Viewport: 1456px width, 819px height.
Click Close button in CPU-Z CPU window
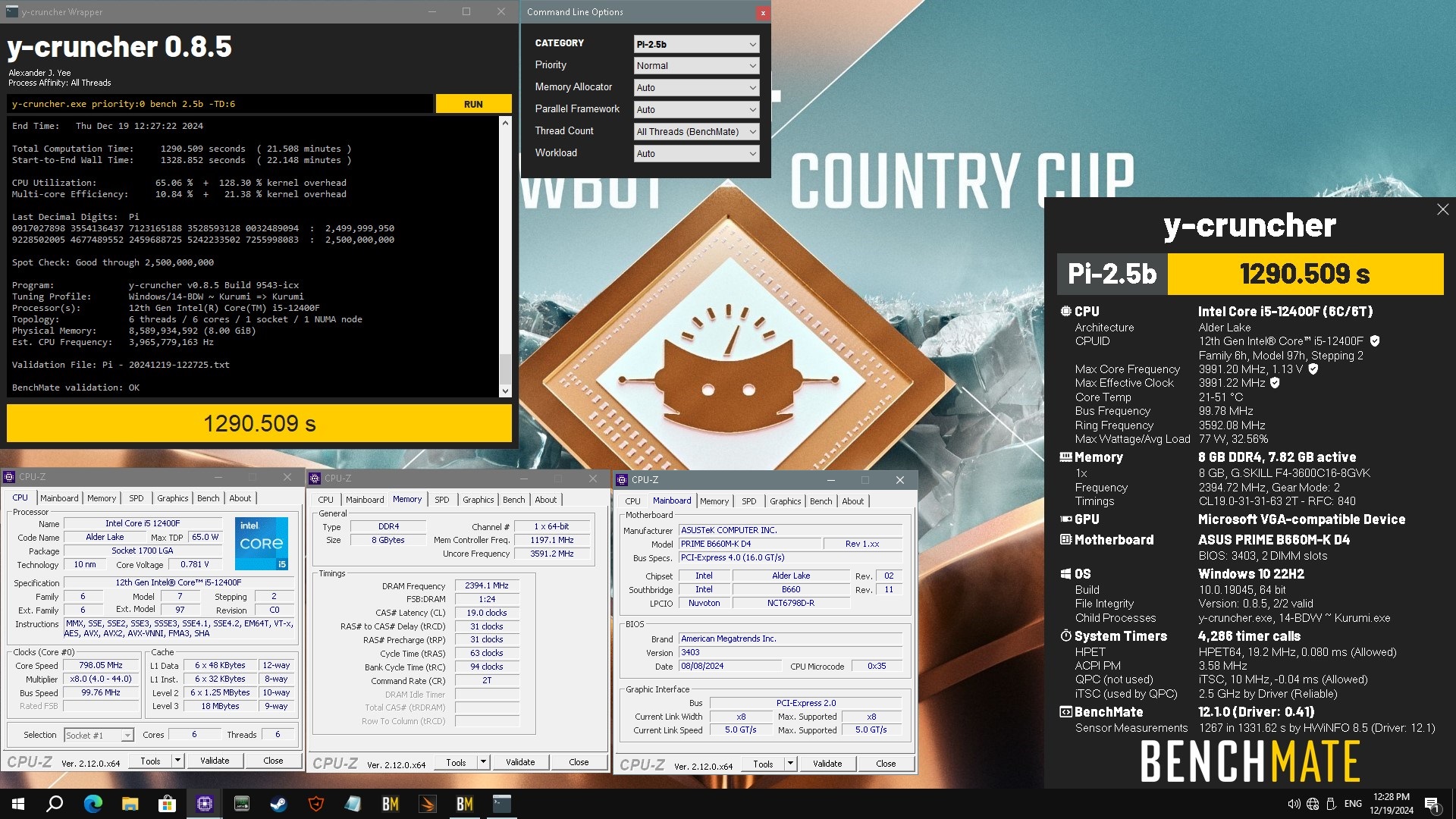273,761
